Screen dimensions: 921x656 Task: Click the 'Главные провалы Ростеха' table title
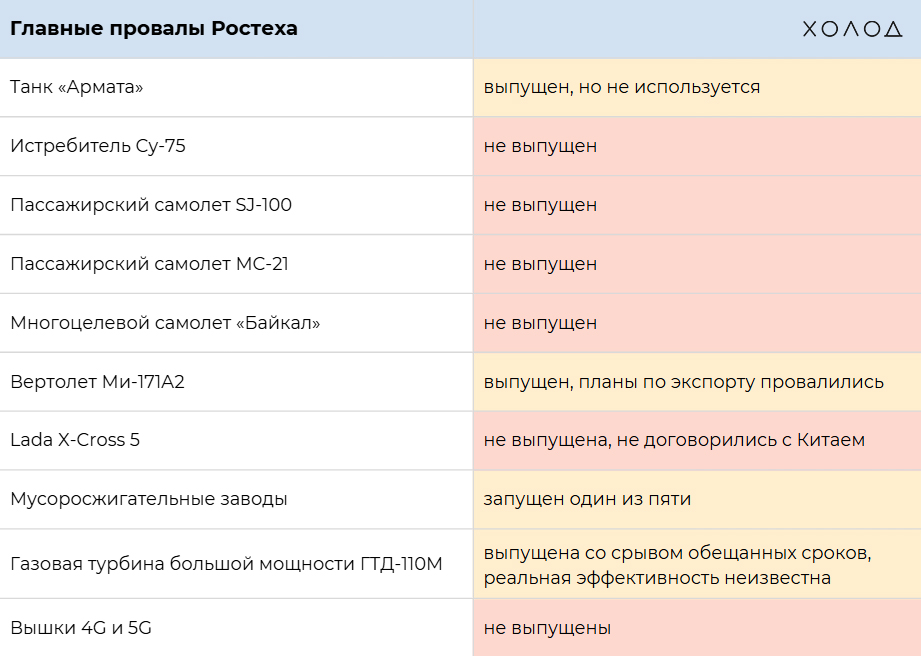pyautogui.click(x=154, y=28)
